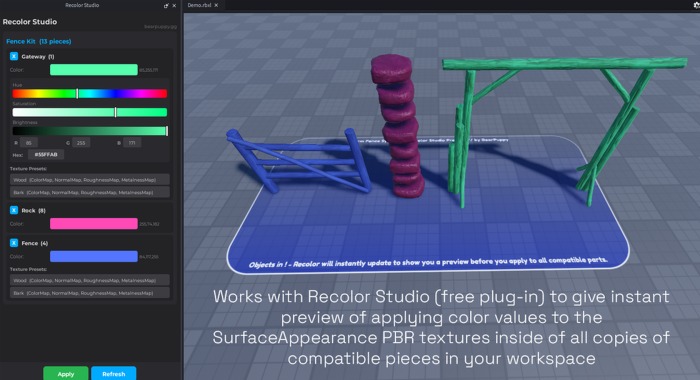Apply Bark texture preset for Fence
This screenshot has width=700, height=380.
[90, 293]
